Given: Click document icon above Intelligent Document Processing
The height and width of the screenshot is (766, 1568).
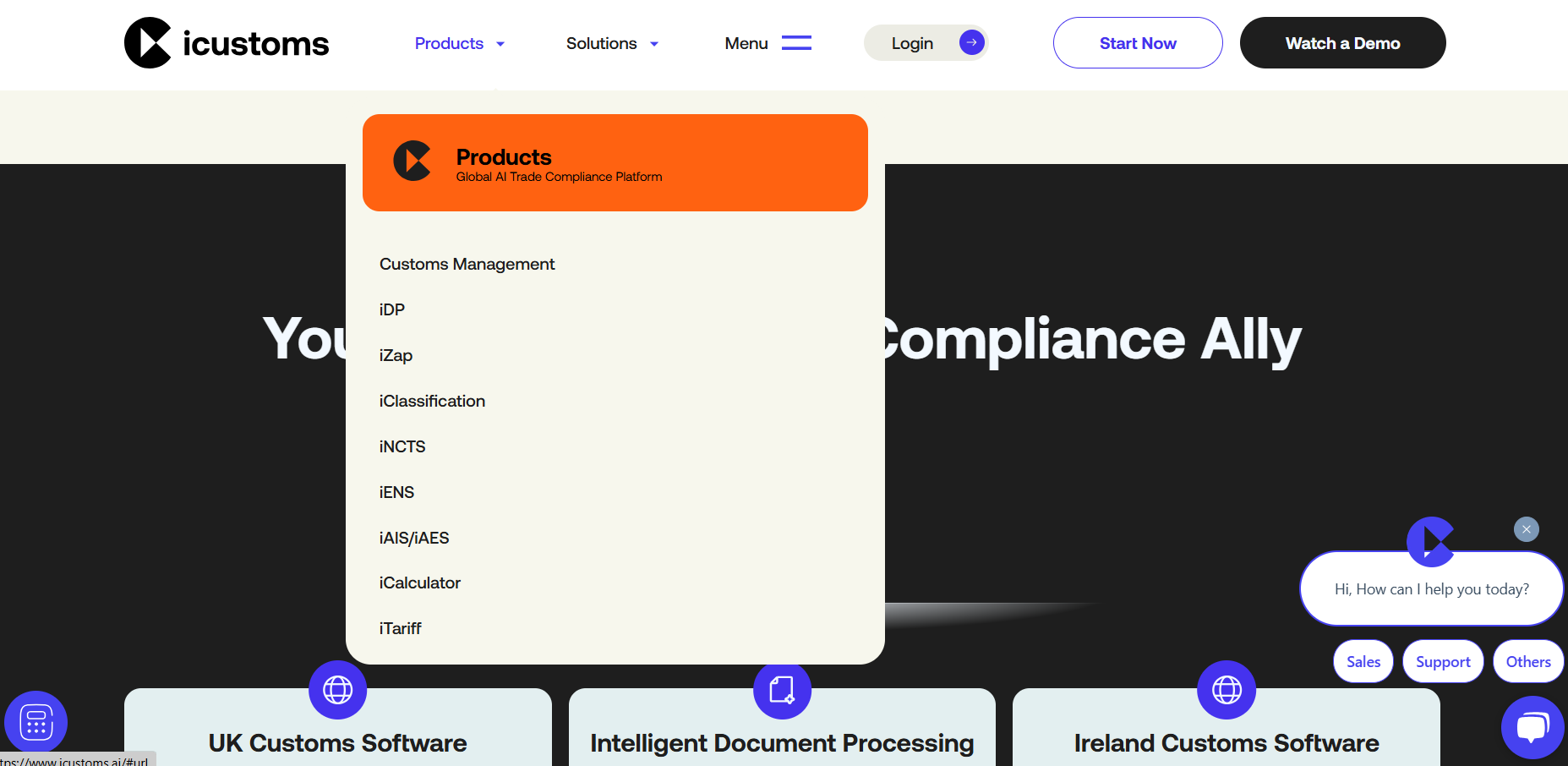Looking at the screenshot, I should 782,690.
